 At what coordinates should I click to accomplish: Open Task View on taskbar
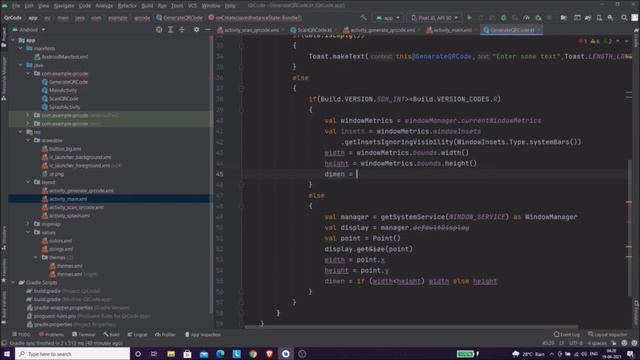(154, 353)
